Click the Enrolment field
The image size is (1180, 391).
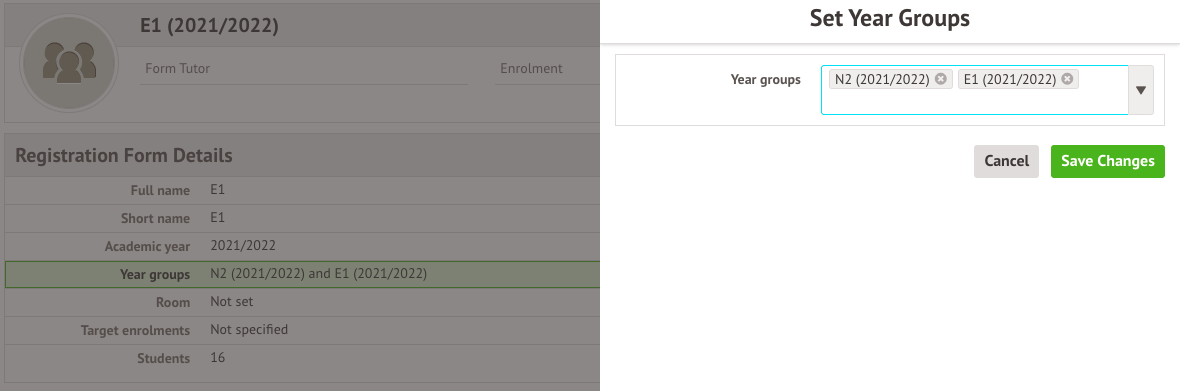tap(547, 69)
